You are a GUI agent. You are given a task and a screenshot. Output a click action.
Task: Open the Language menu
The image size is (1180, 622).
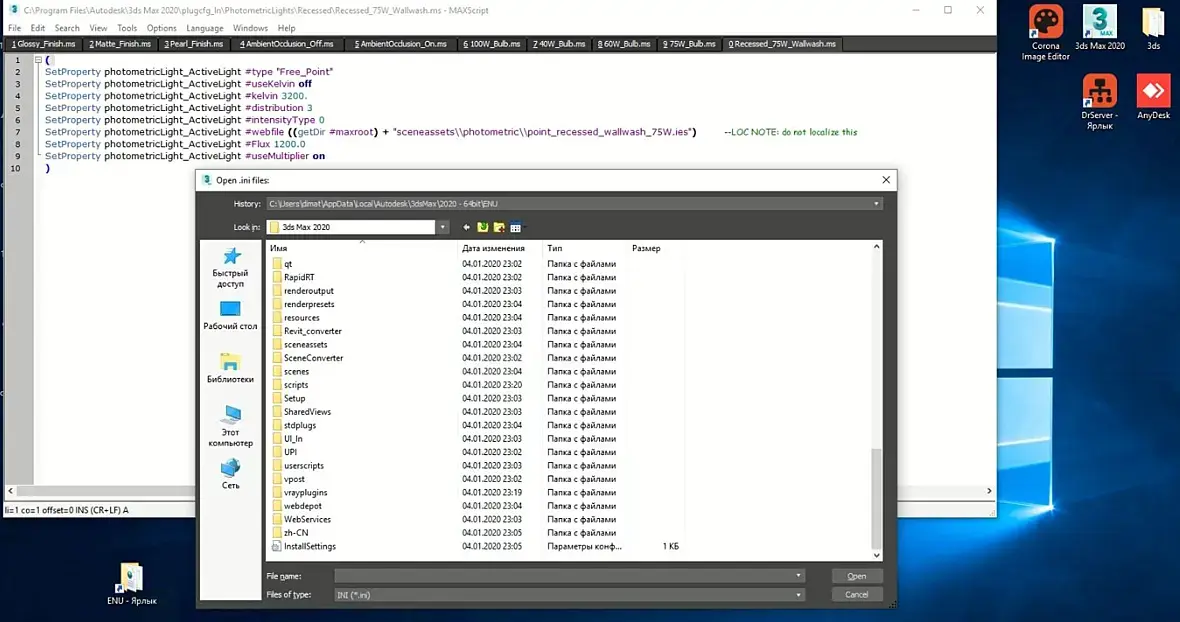click(x=205, y=28)
